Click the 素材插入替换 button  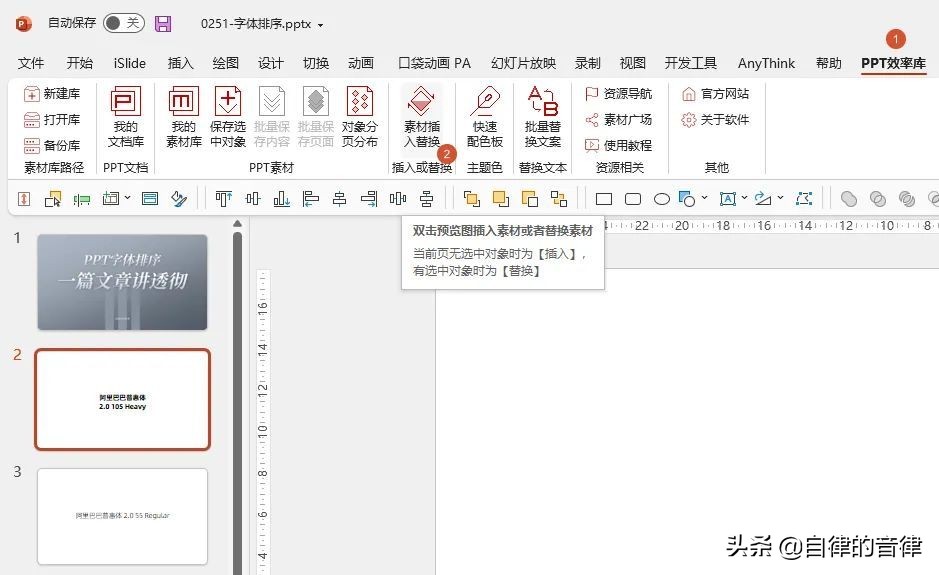pyautogui.click(x=422, y=117)
